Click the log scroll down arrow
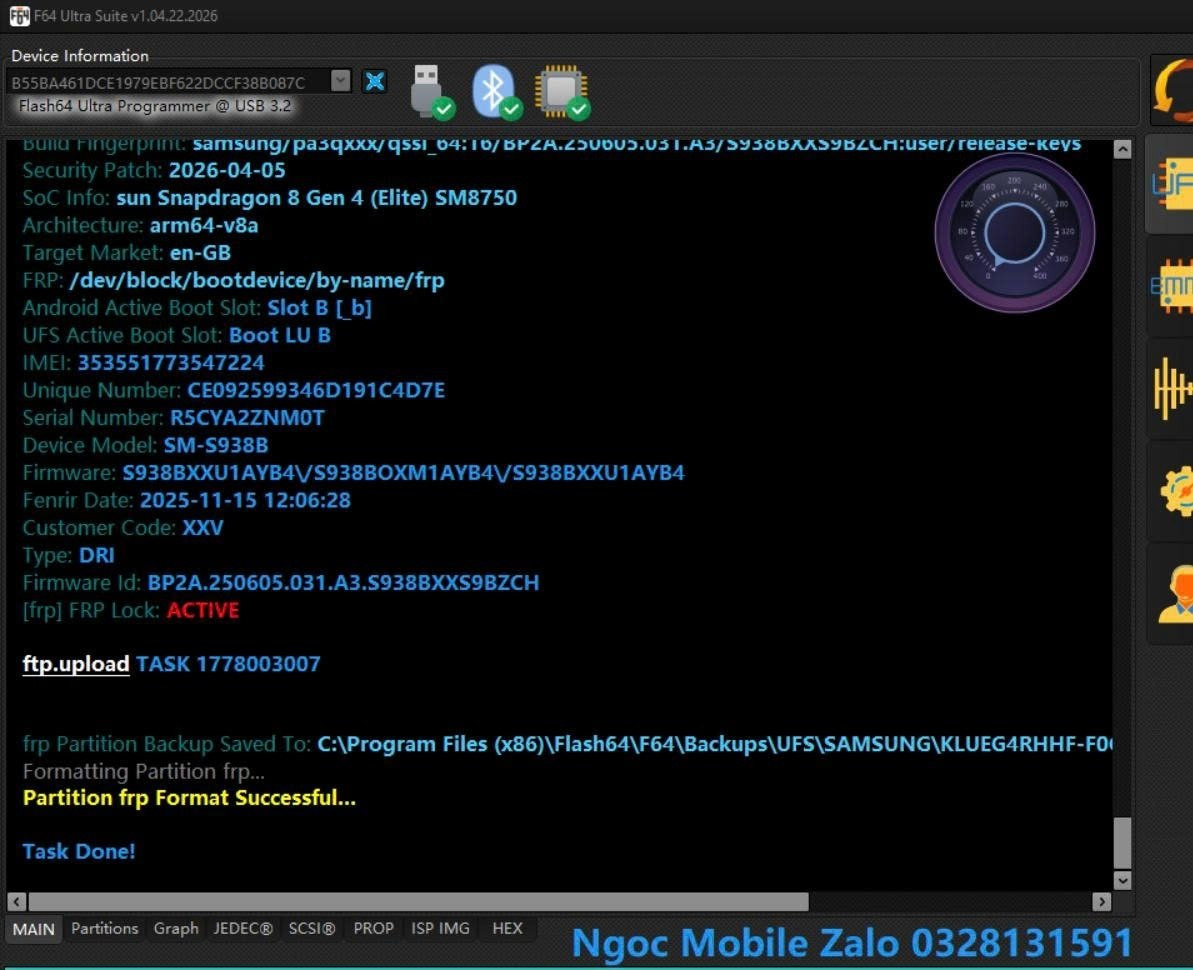This screenshot has width=1193, height=970. [1122, 880]
